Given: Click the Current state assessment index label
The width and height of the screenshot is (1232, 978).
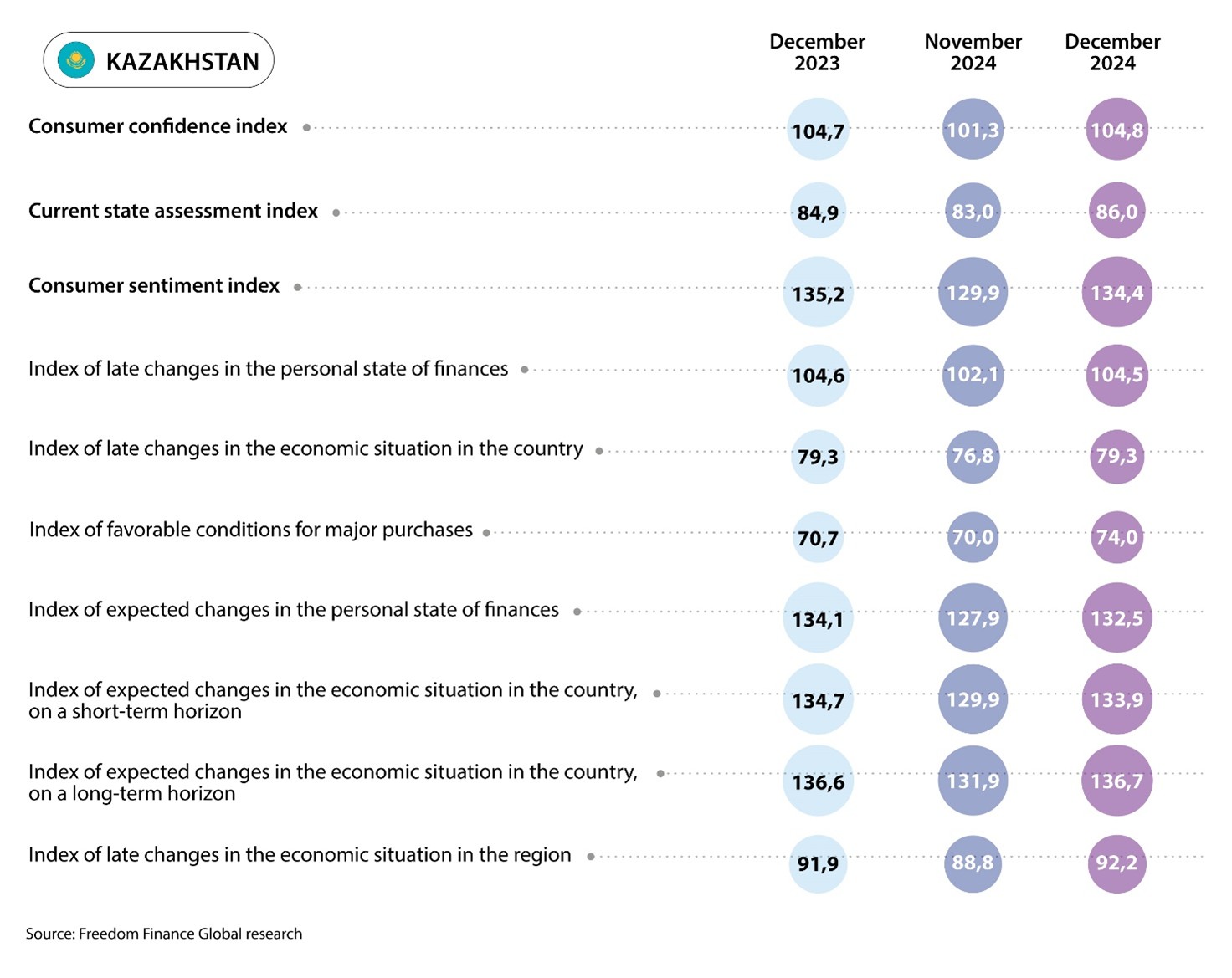Looking at the screenshot, I should (x=173, y=211).
